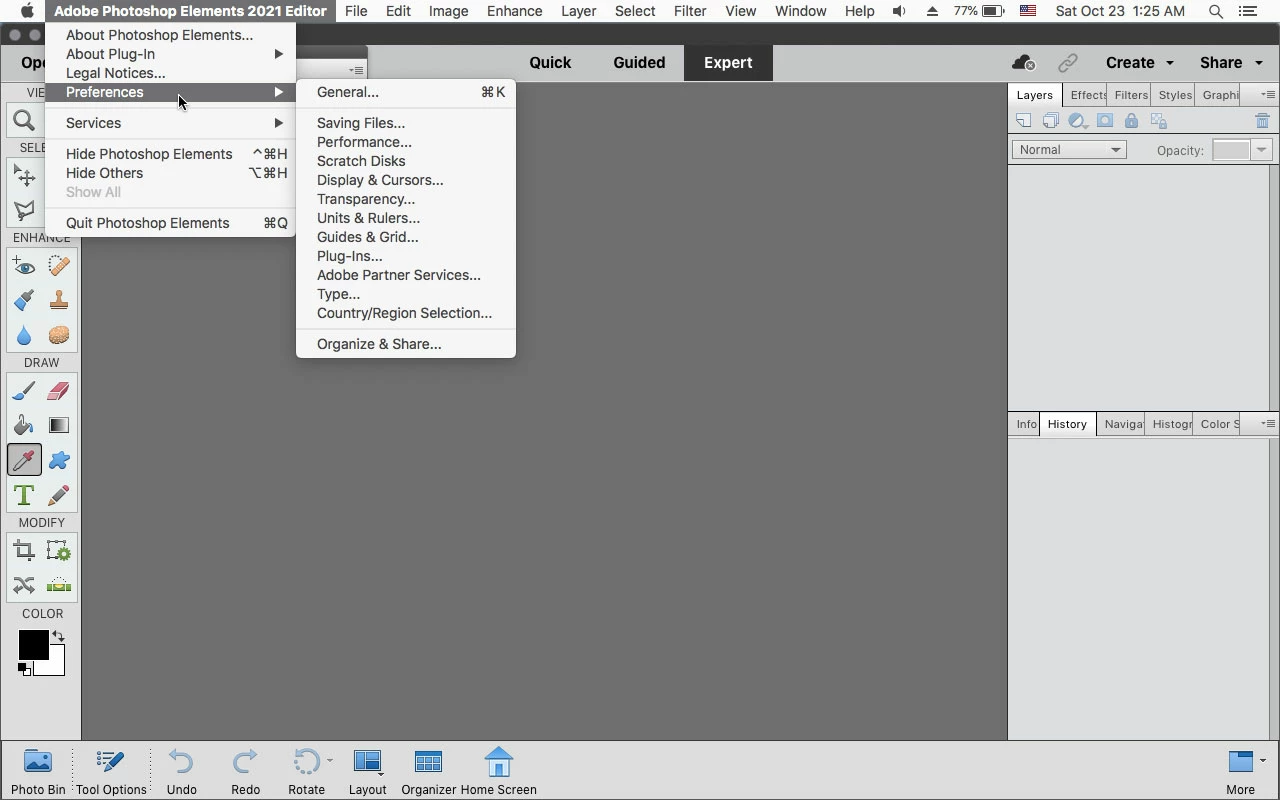Select the Type tool
1280x800 pixels.
click(x=24, y=495)
